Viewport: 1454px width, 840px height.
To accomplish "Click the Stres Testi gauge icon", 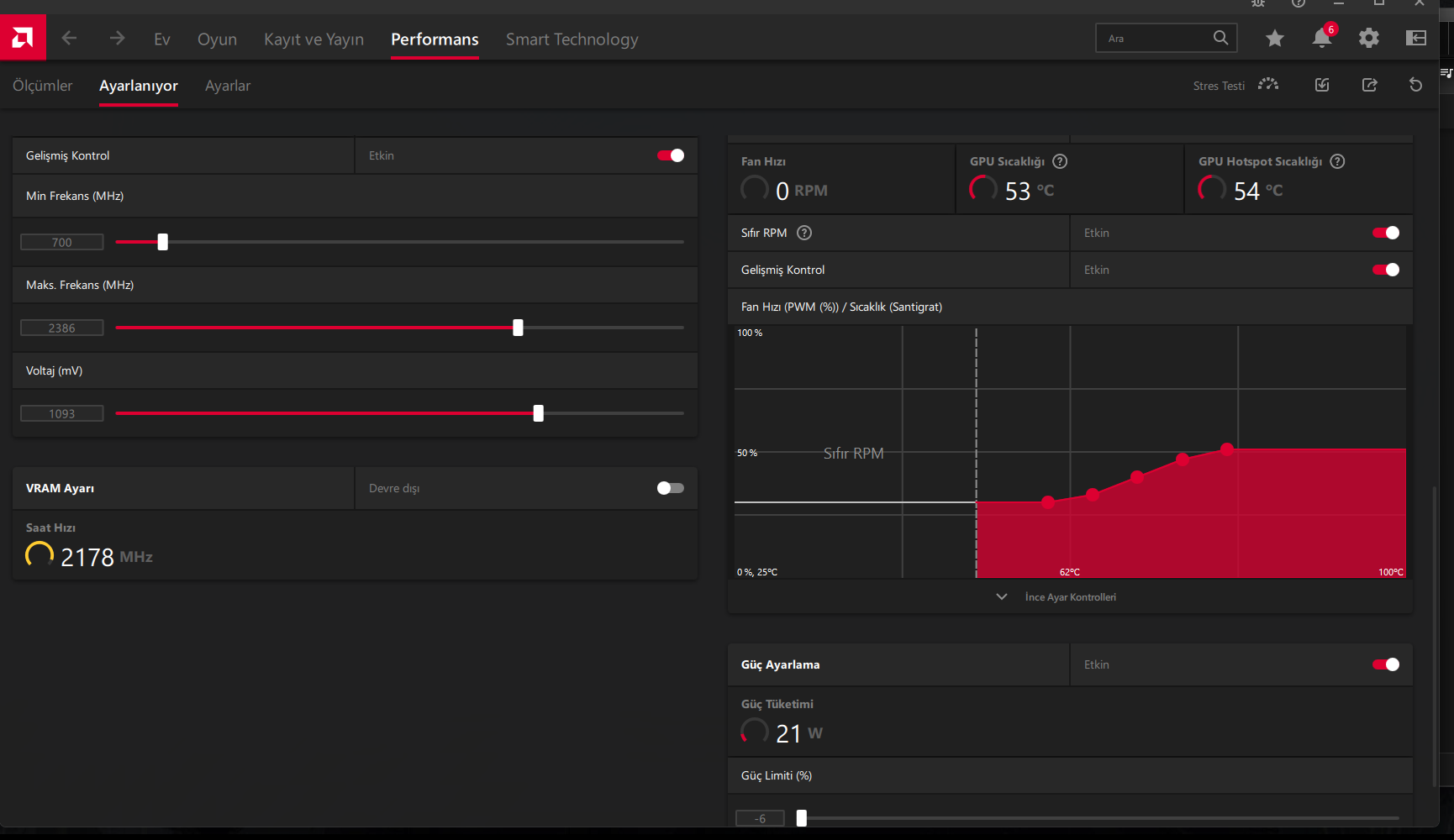I will click(1268, 85).
